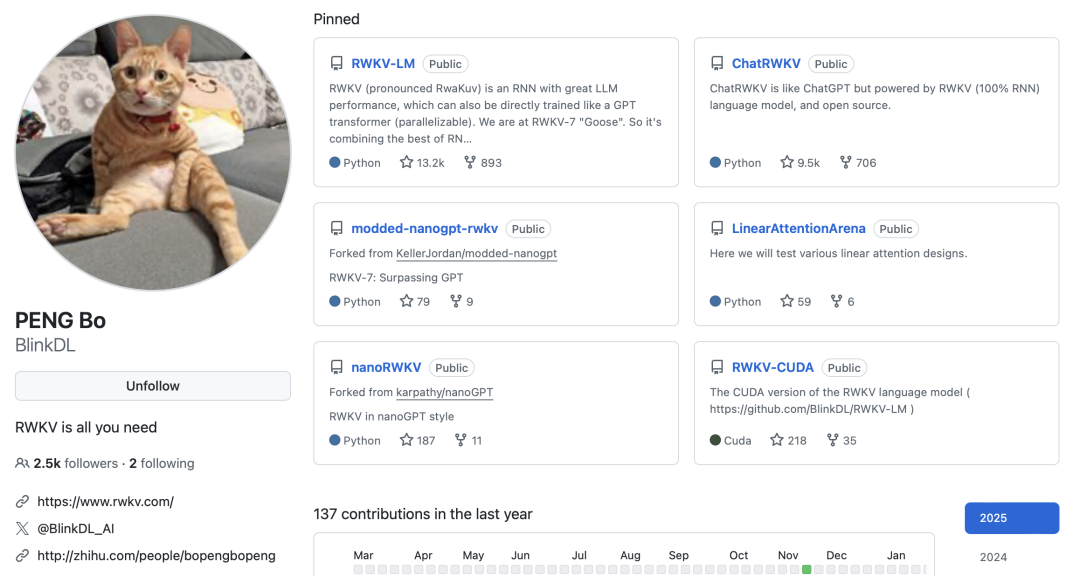Switch to the 2024 contributions year
This screenshot has height=576, width=1080.
point(993,557)
